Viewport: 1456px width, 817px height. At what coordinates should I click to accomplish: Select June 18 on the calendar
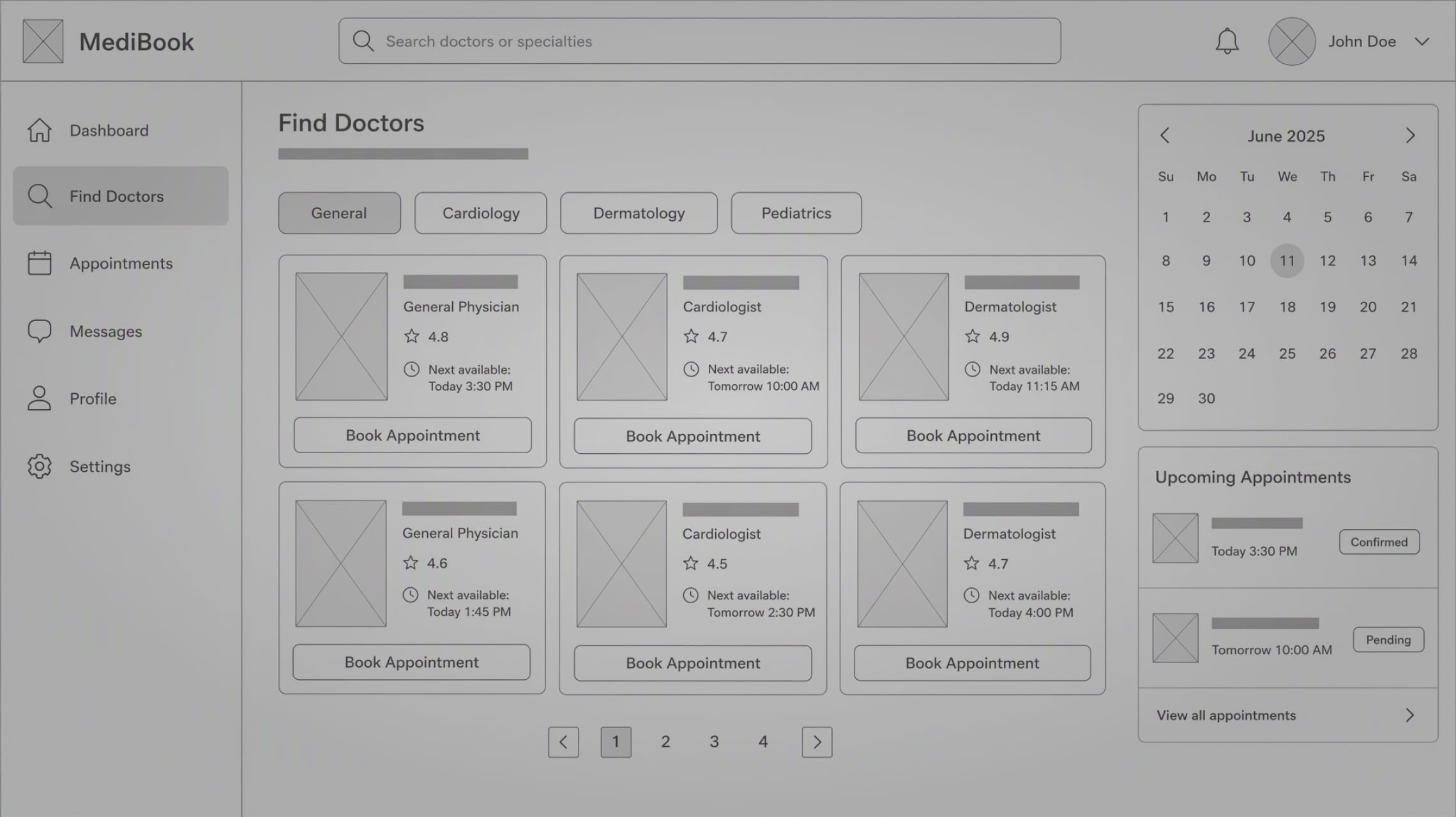tap(1287, 307)
